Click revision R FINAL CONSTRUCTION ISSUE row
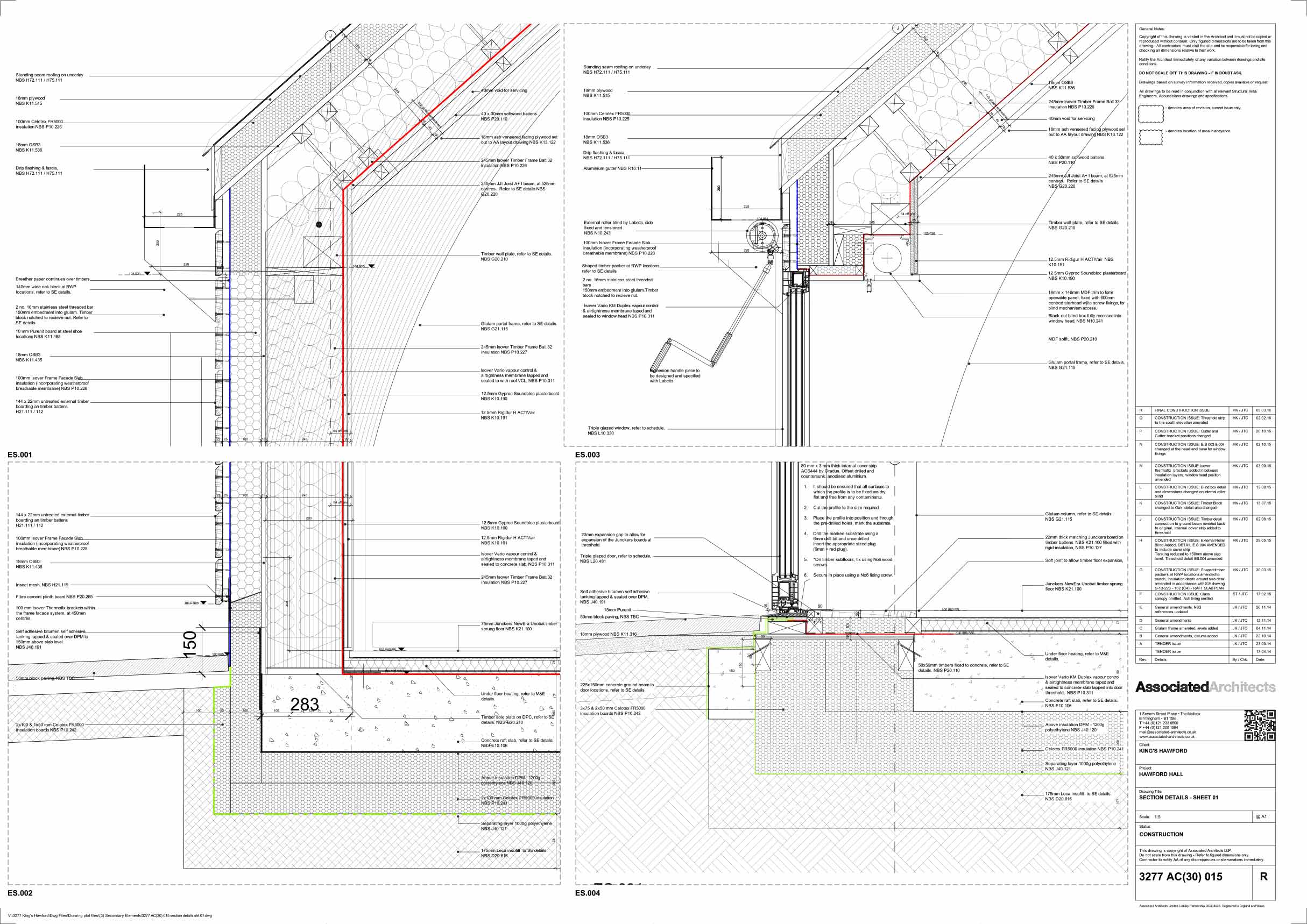The image size is (1307, 924). click(x=1182, y=410)
